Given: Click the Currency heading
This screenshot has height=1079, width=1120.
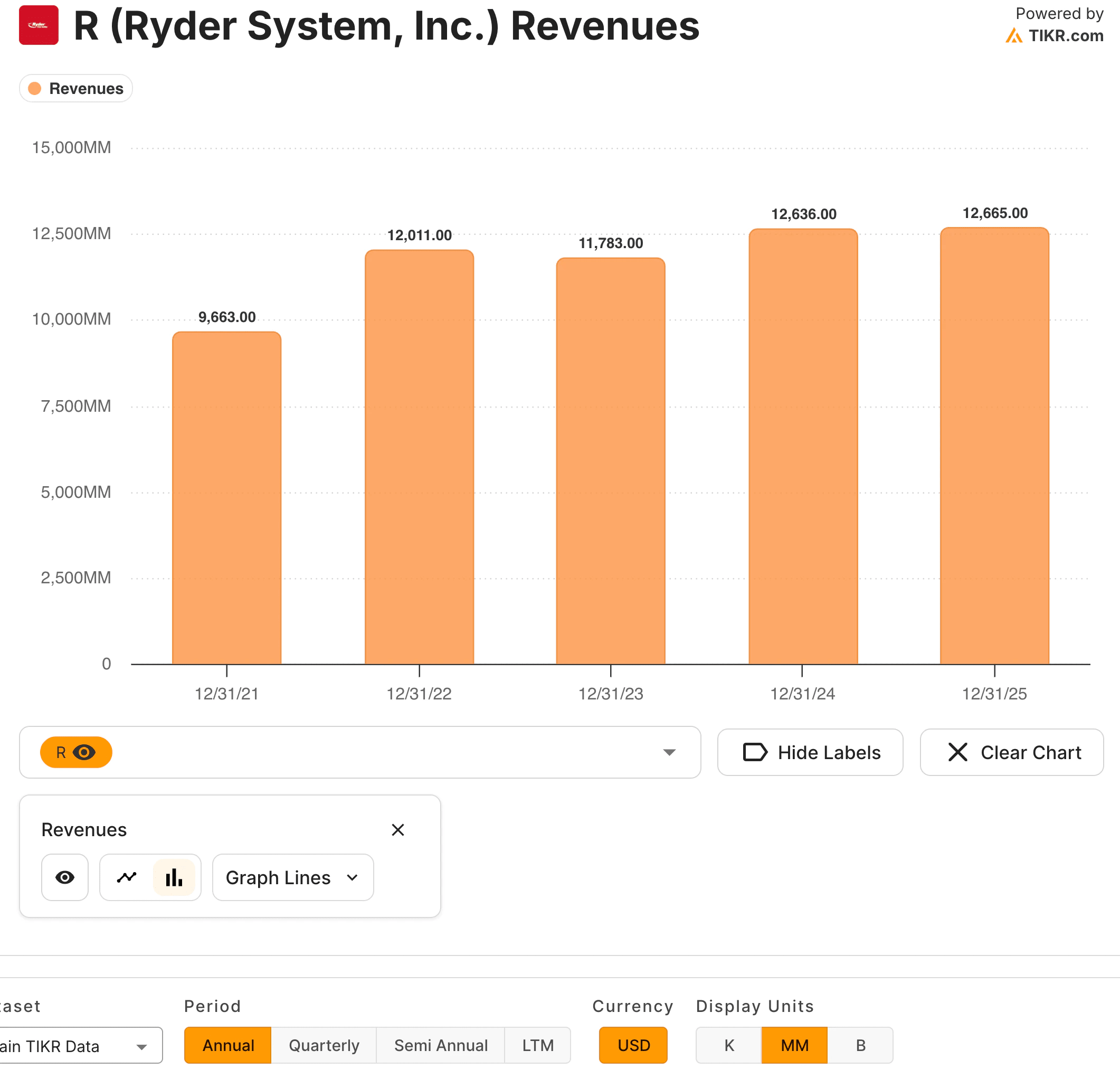Looking at the screenshot, I should (x=633, y=1007).
